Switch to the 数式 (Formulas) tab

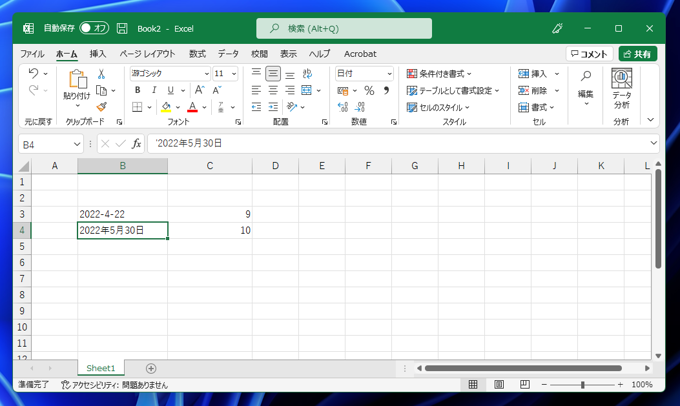(197, 54)
